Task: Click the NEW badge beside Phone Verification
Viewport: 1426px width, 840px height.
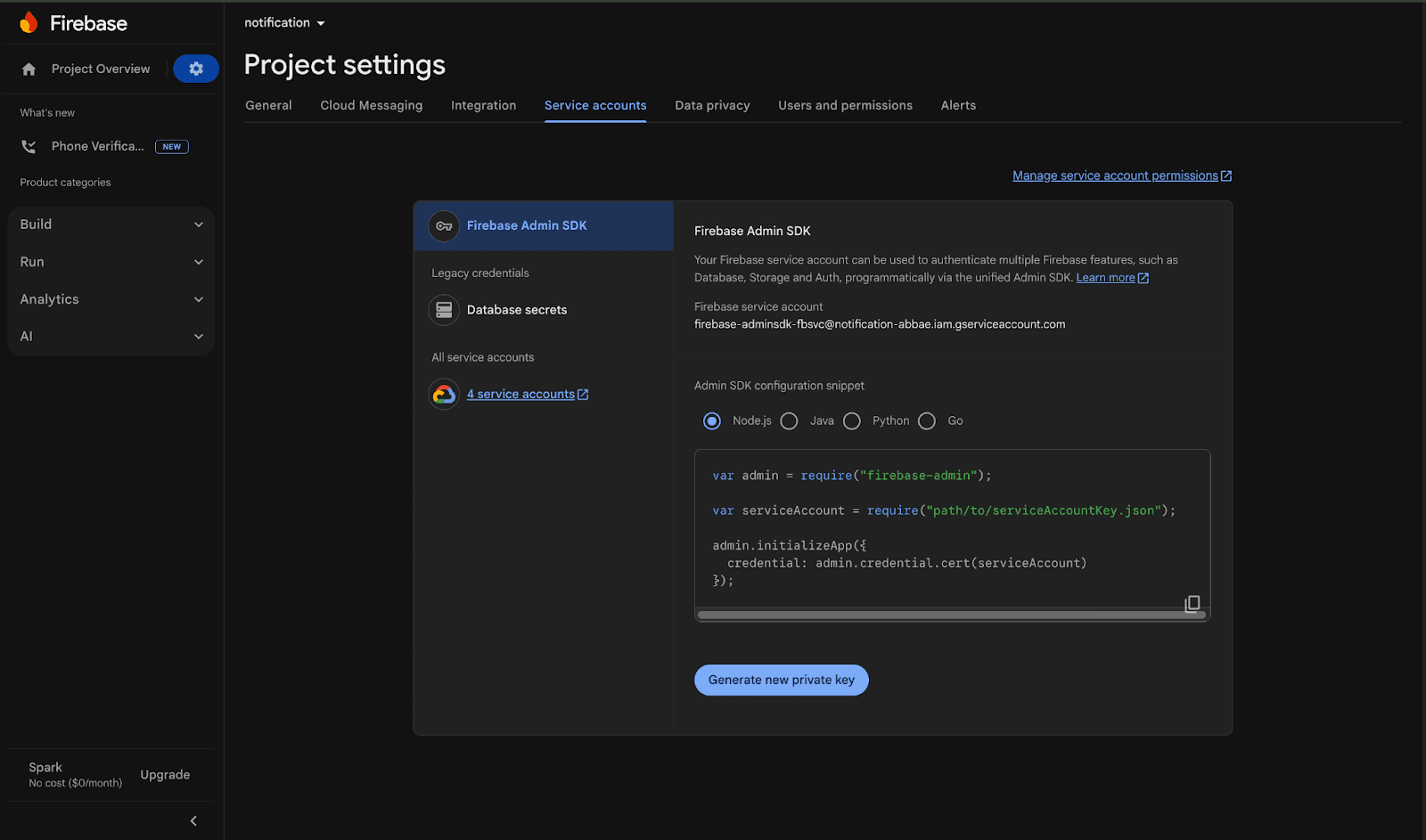Action: pos(172,146)
